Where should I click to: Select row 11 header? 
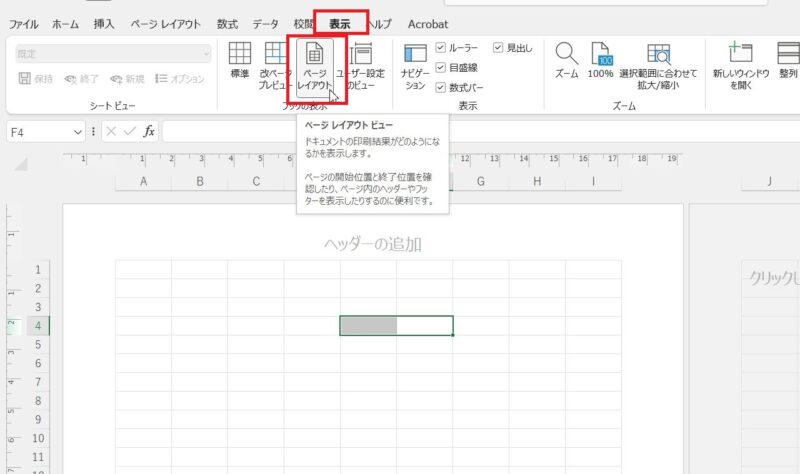coord(38,457)
